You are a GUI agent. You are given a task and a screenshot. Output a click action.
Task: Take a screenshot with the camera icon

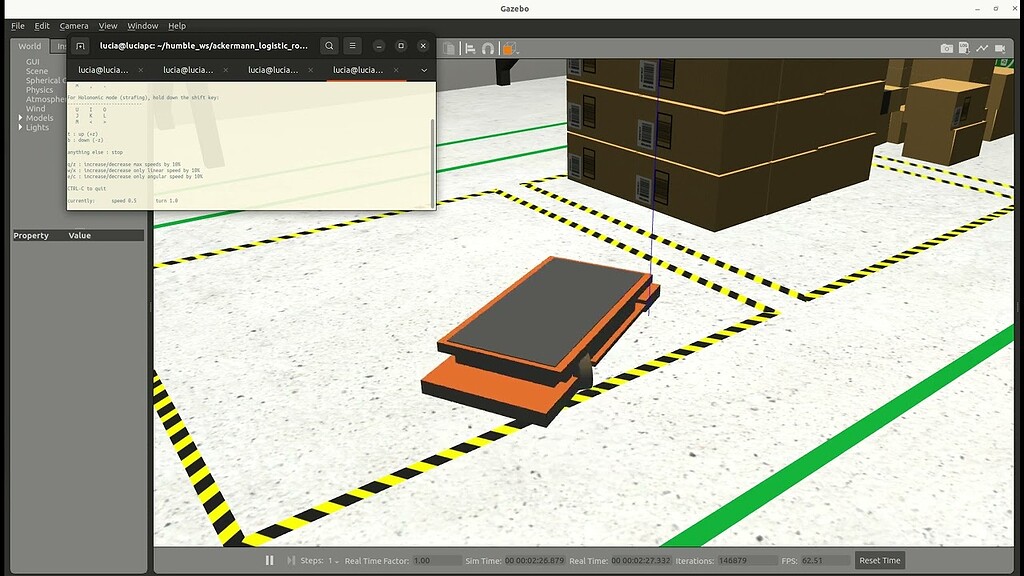point(945,46)
